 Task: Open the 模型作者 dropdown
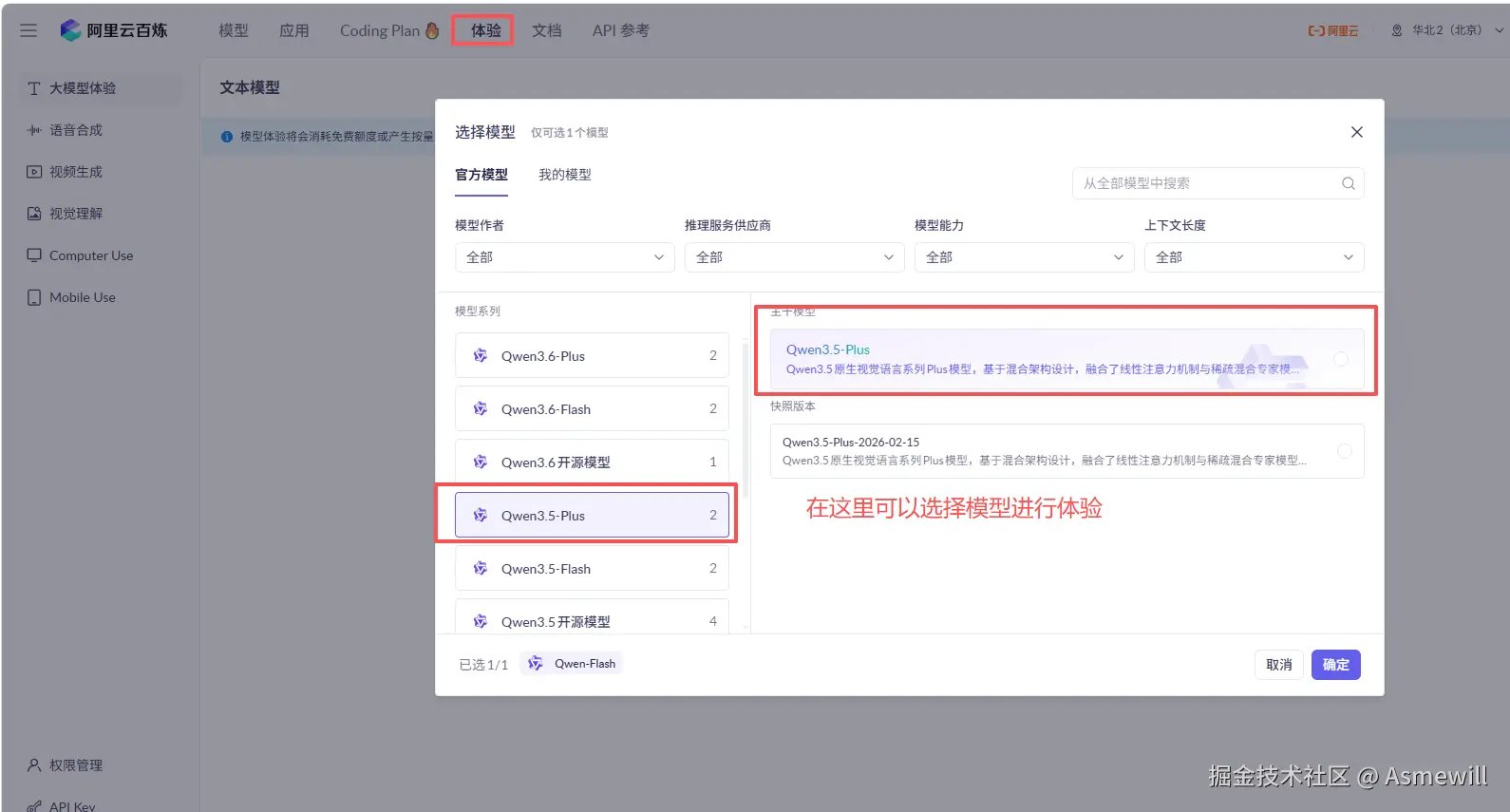click(565, 257)
